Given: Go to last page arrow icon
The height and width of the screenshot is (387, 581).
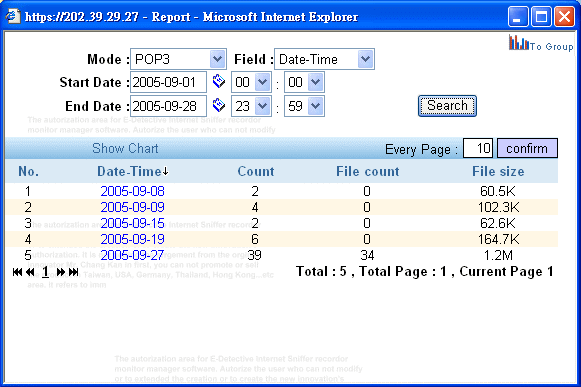Looking at the screenshot, I should [74, 272].
